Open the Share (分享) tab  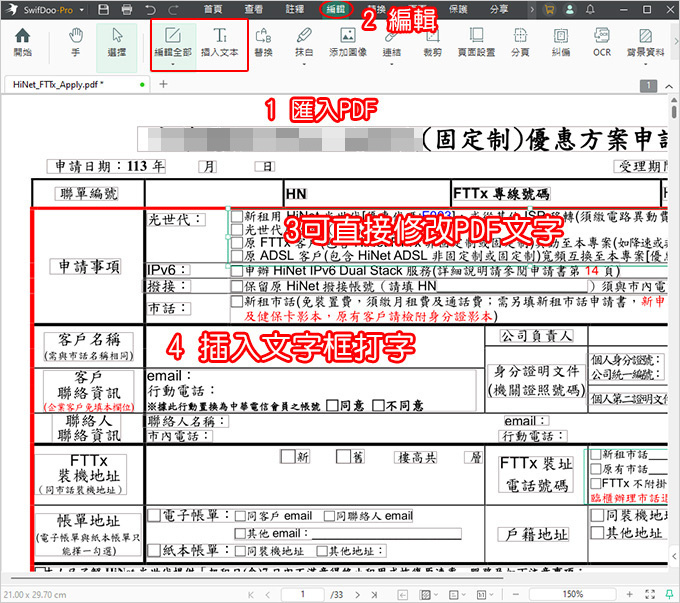point(499,9)
